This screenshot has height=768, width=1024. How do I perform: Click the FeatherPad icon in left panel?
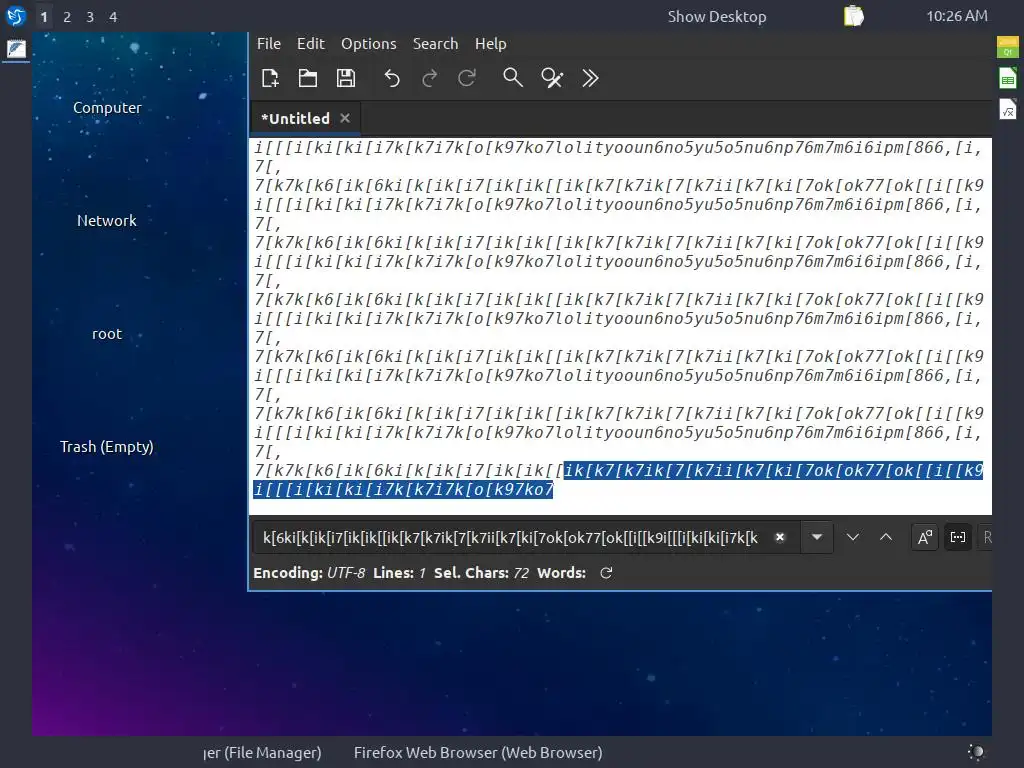(16, 49)
